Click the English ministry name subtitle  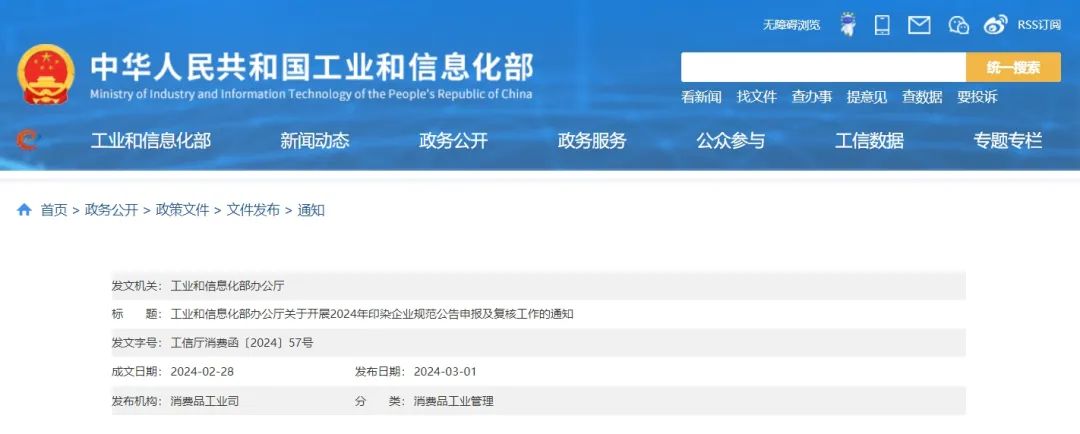pos(311,94)
